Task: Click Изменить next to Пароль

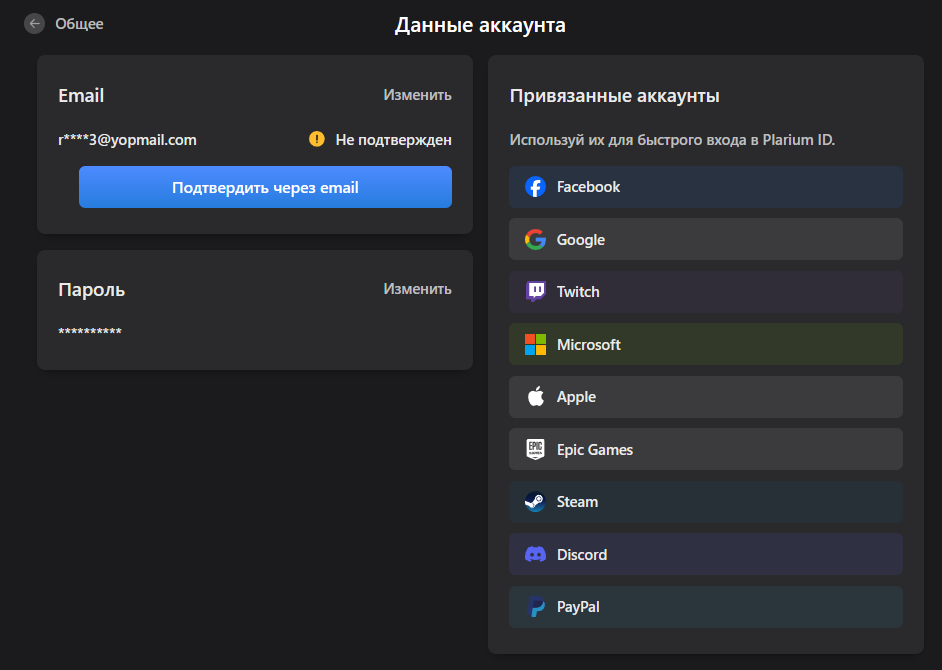Action: [418, 289]
